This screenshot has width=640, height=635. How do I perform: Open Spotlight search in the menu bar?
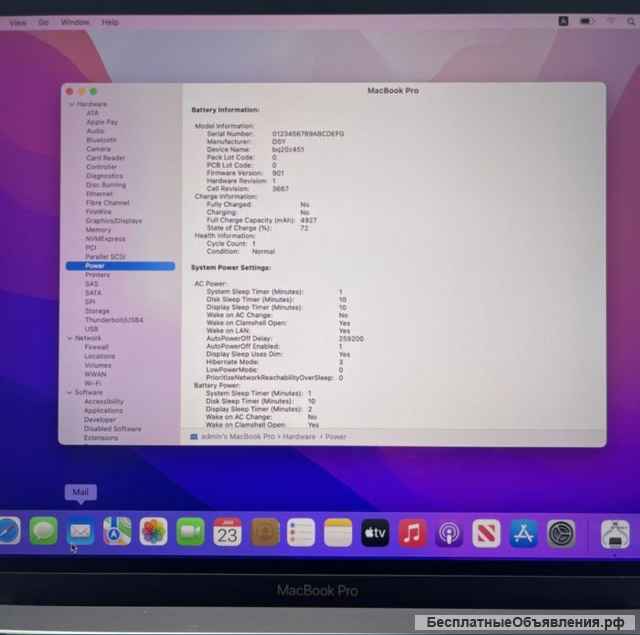tap(631, 22)
